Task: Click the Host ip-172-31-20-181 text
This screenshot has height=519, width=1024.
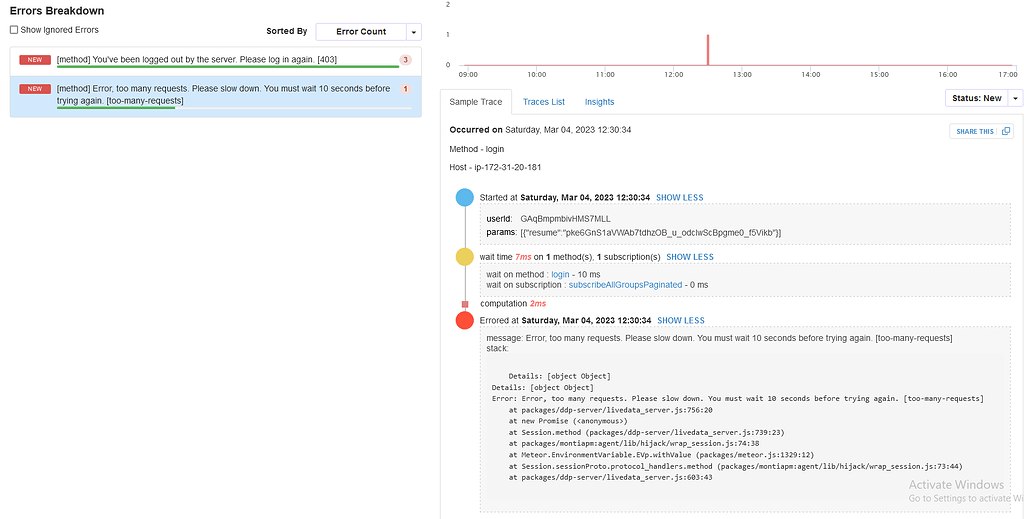Action: (495, 168)
